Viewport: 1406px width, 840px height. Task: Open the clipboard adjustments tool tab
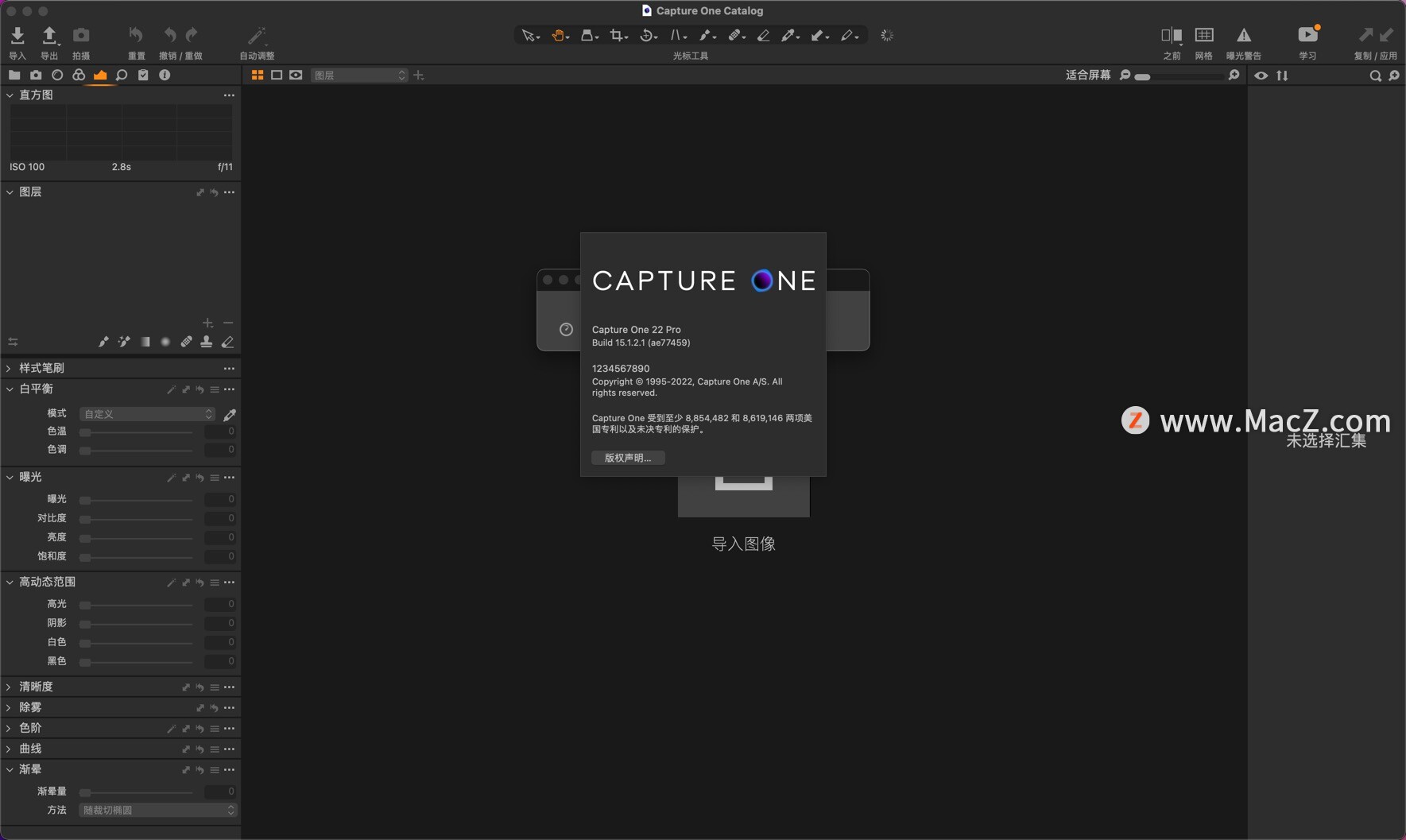point(143,75)
